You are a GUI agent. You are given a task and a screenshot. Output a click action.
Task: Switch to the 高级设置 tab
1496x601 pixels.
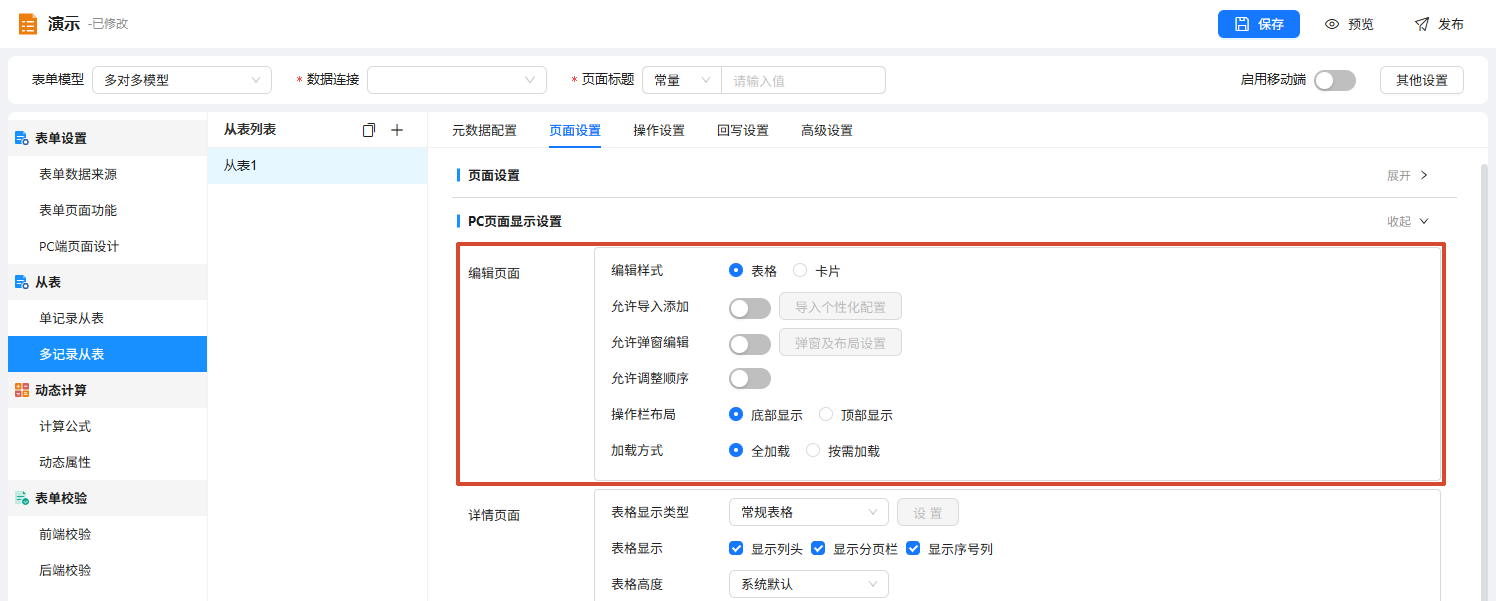(827, 130)
